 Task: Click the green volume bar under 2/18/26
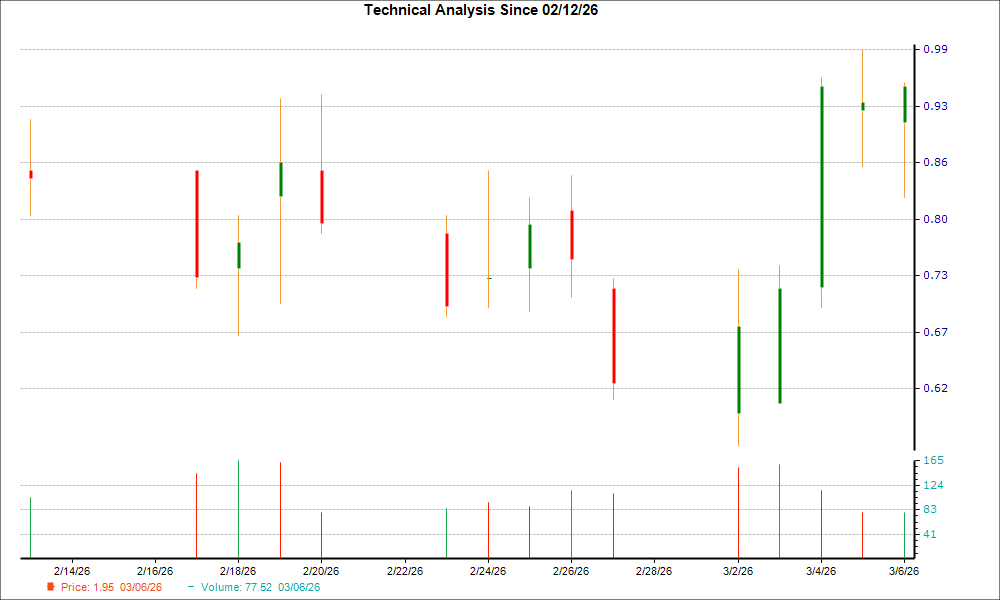238,505
